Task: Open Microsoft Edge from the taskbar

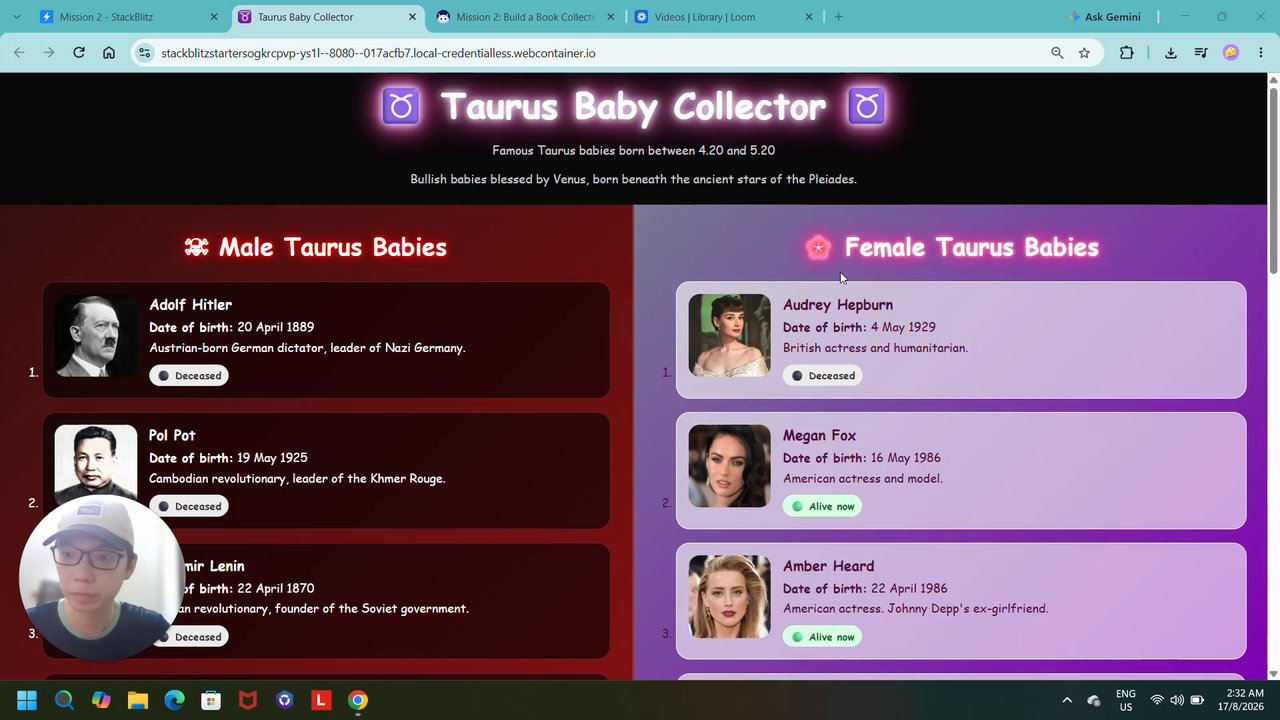Action: (174, 700)
